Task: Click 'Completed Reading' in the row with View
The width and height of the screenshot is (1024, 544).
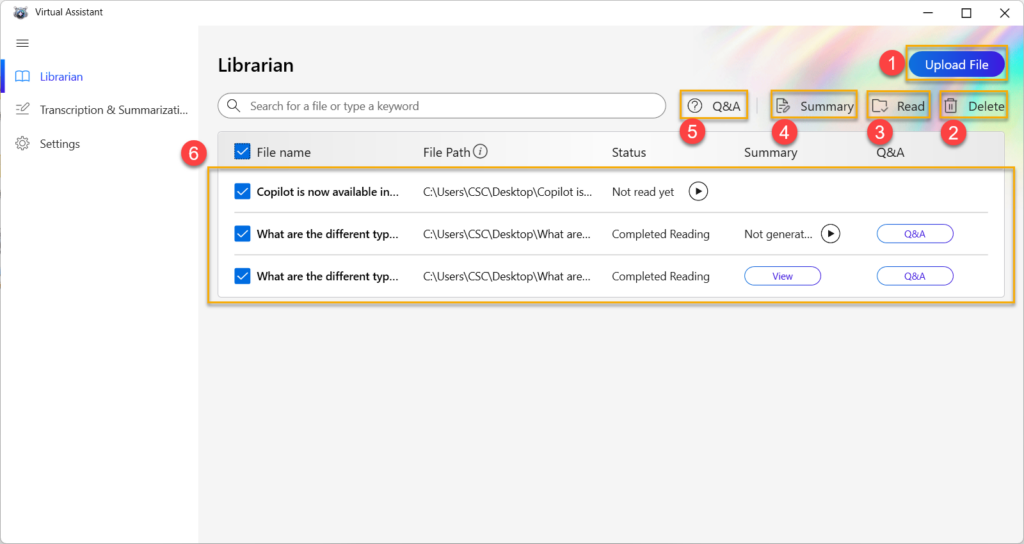Action: [x=660, y=276]
